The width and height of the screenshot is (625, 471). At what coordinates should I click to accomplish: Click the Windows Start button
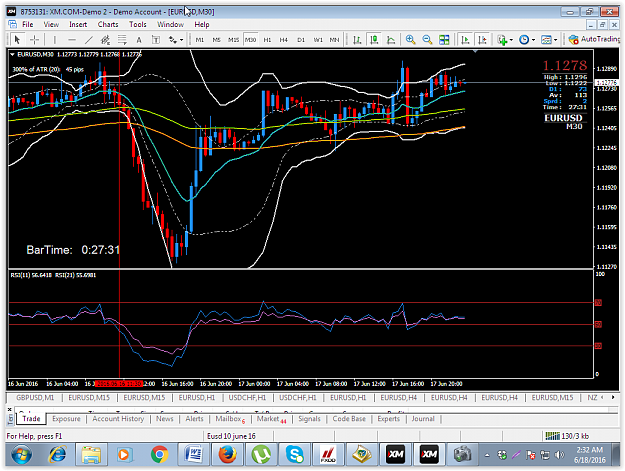tap(22, 454)
